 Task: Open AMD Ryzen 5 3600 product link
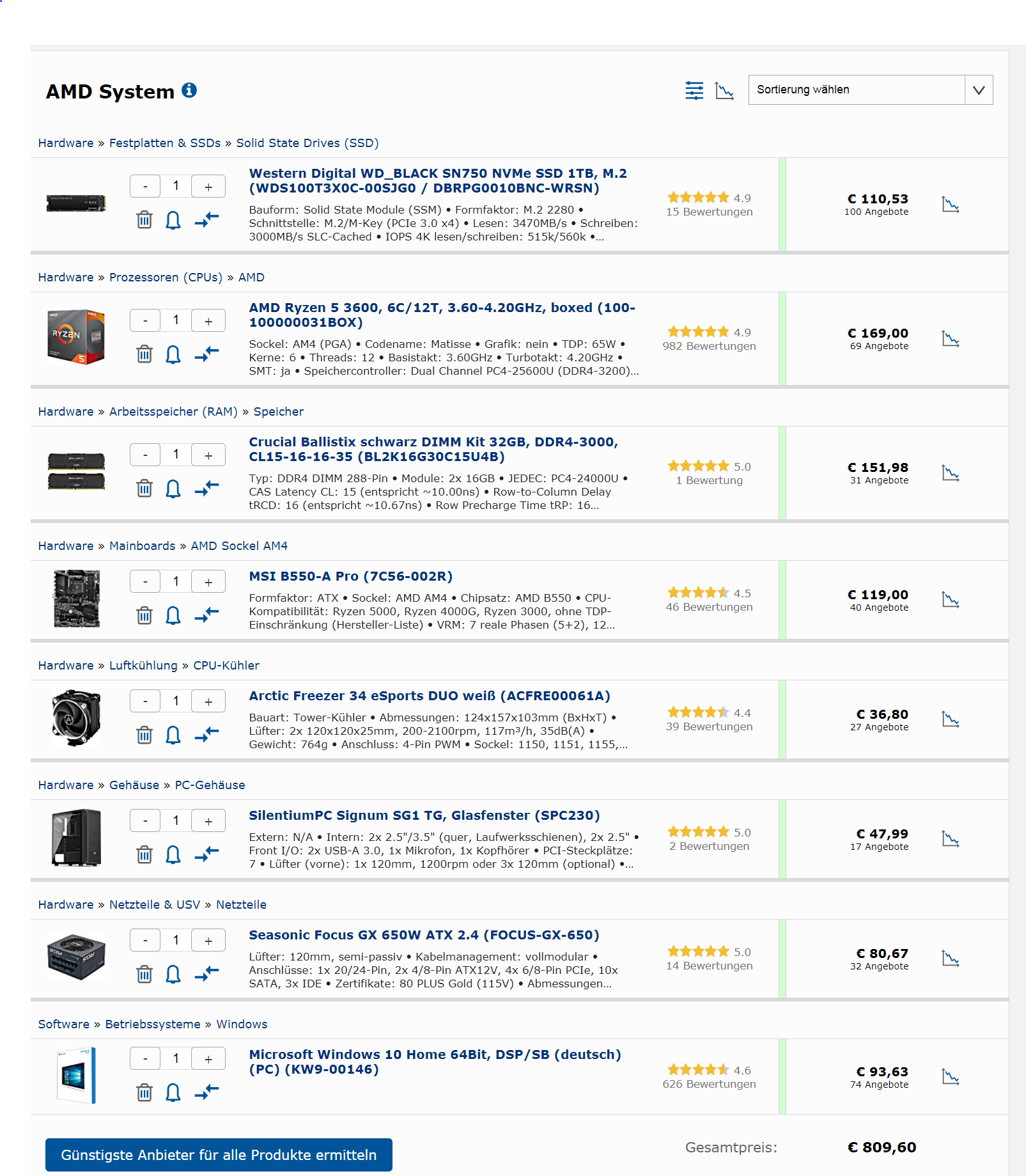coord(442,315)
